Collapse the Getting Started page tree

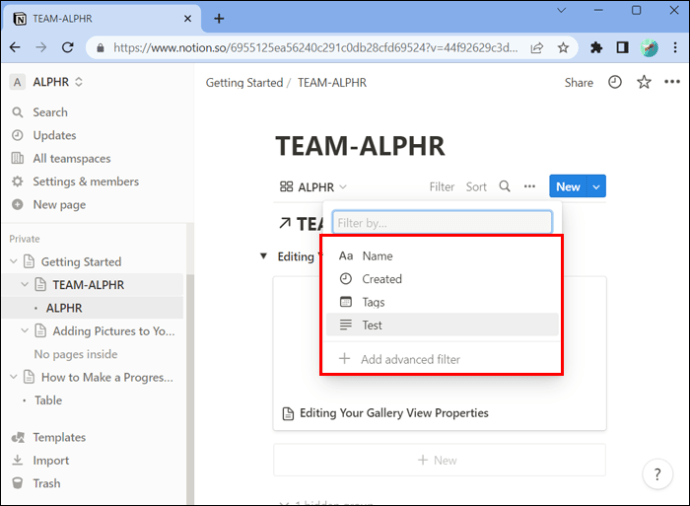pos(14,262)
